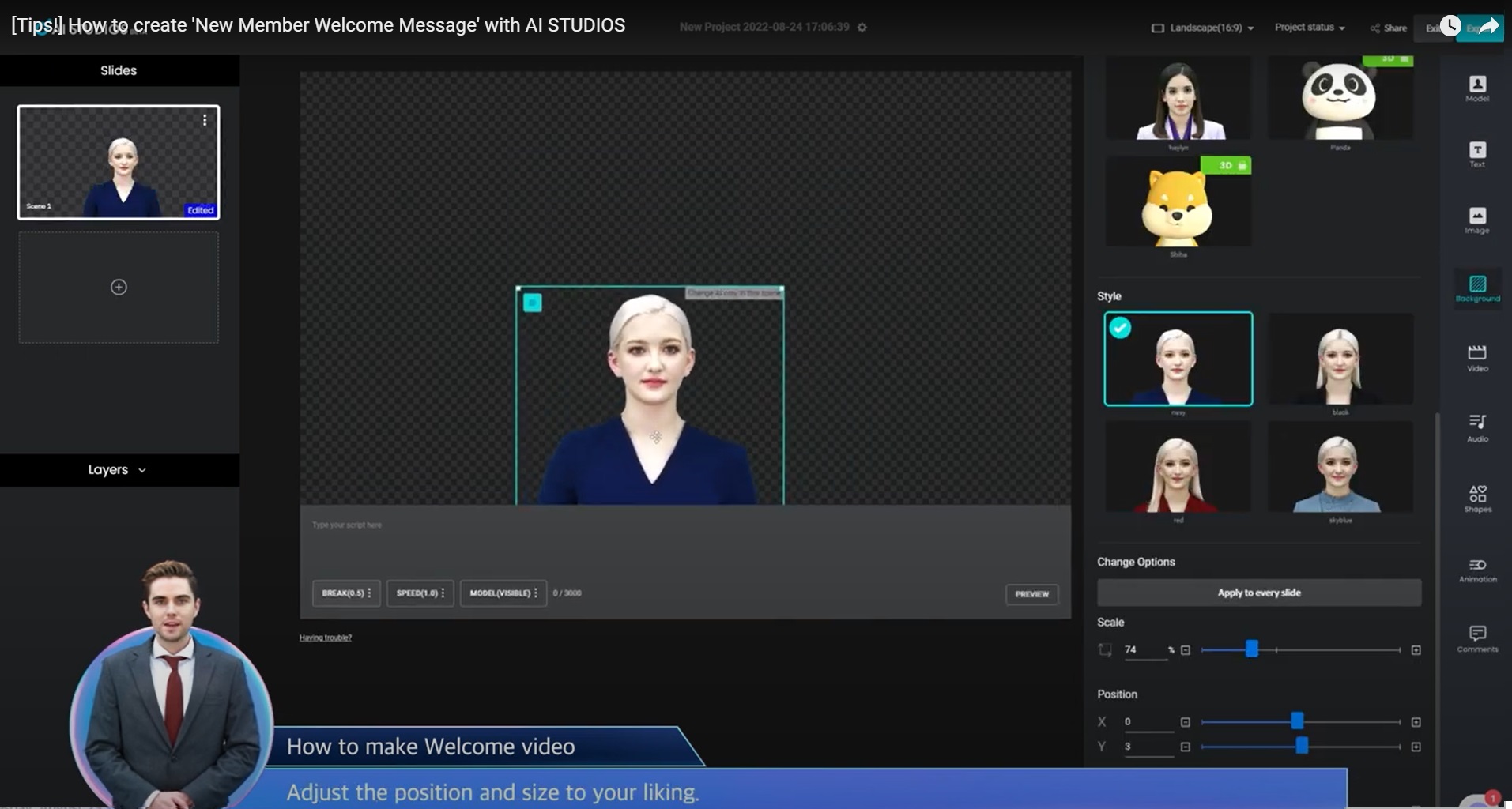
Task: Choose the Shiba 3D model thumbnail
Action: (1178, 202)
